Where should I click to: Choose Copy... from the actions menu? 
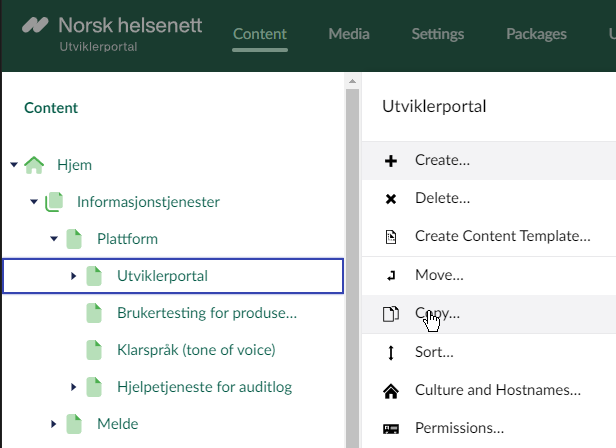489,314
